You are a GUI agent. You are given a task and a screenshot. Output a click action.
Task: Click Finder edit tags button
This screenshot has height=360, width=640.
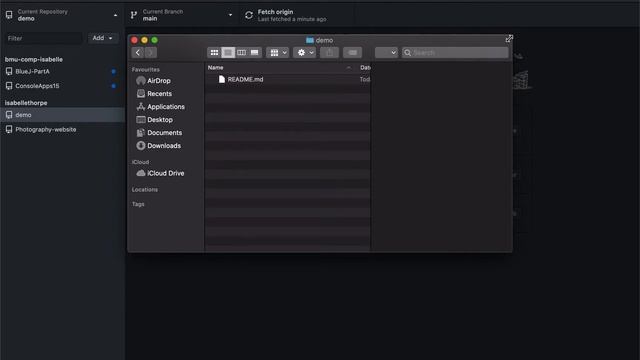(353, 53)
